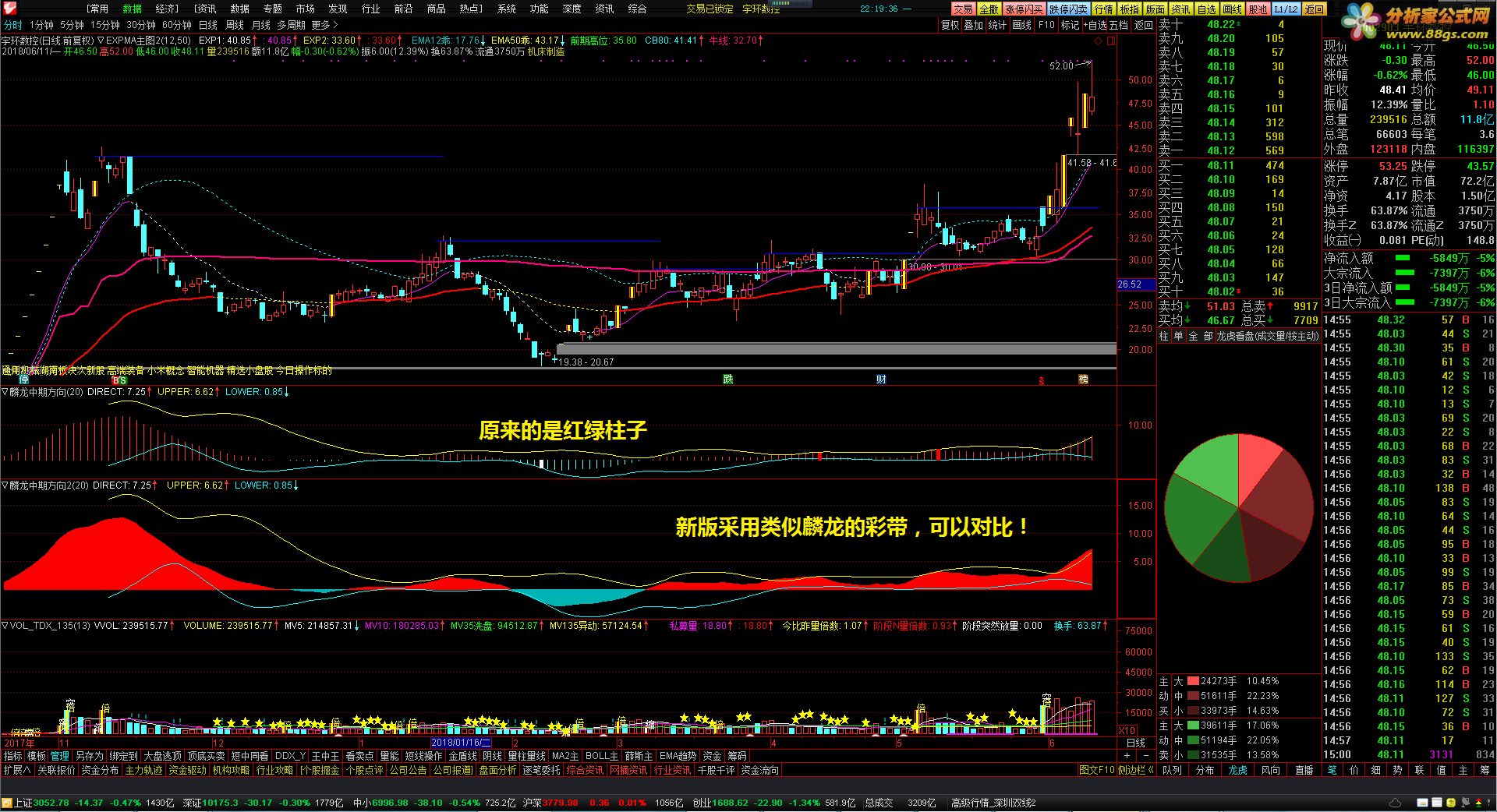1497x812 pixels.
Task: Select the 管理 indicator tab
Action: [60, 756]
